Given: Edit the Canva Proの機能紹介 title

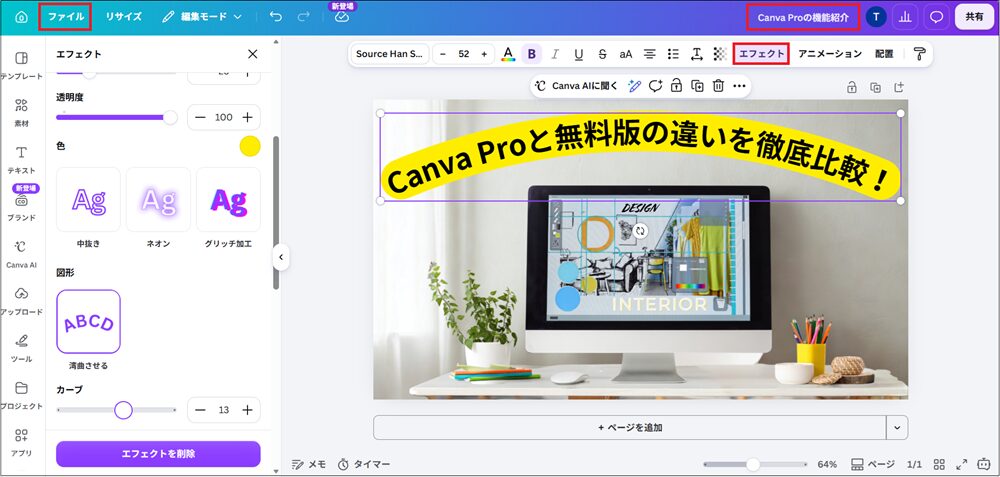Looking at the screenshot, I should [803, 17].
